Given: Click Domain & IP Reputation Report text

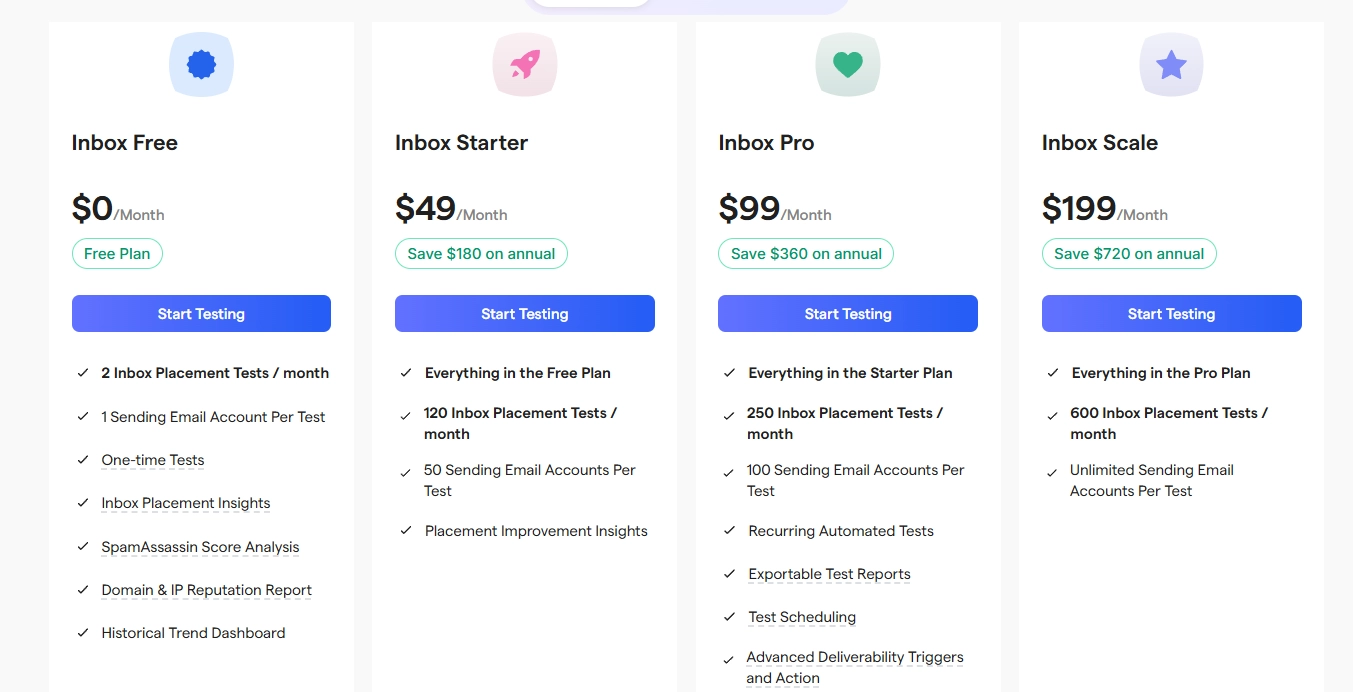Looking at the screenshot, I should point(207,590).
